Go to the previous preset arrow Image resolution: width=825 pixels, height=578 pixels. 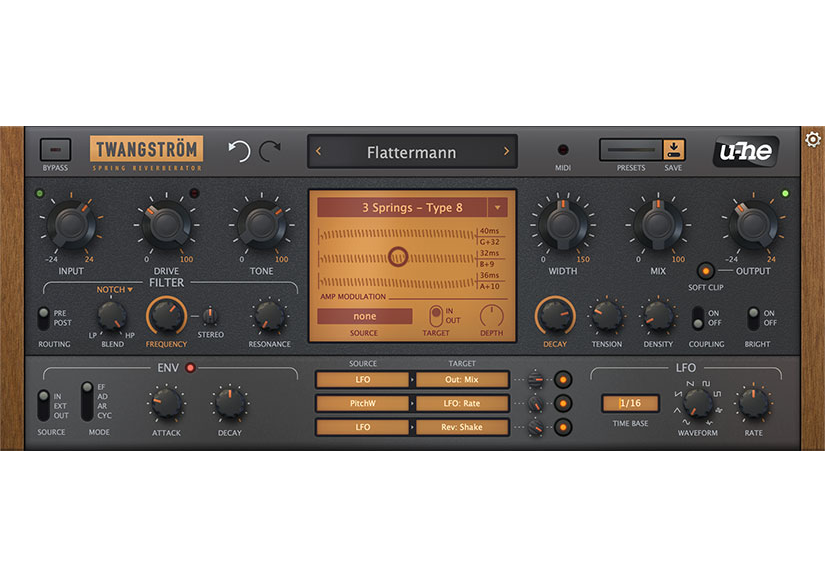pyautogui.click(x=318, y=151)
